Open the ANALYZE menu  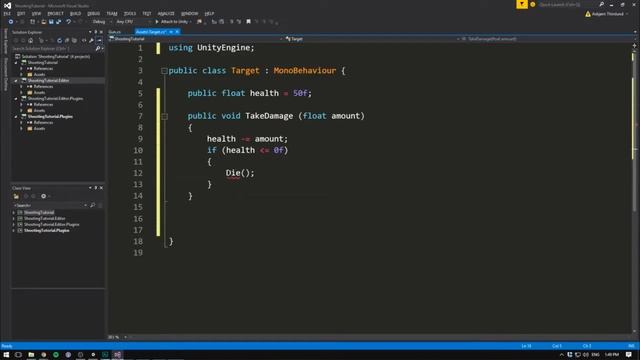(166, 13)
